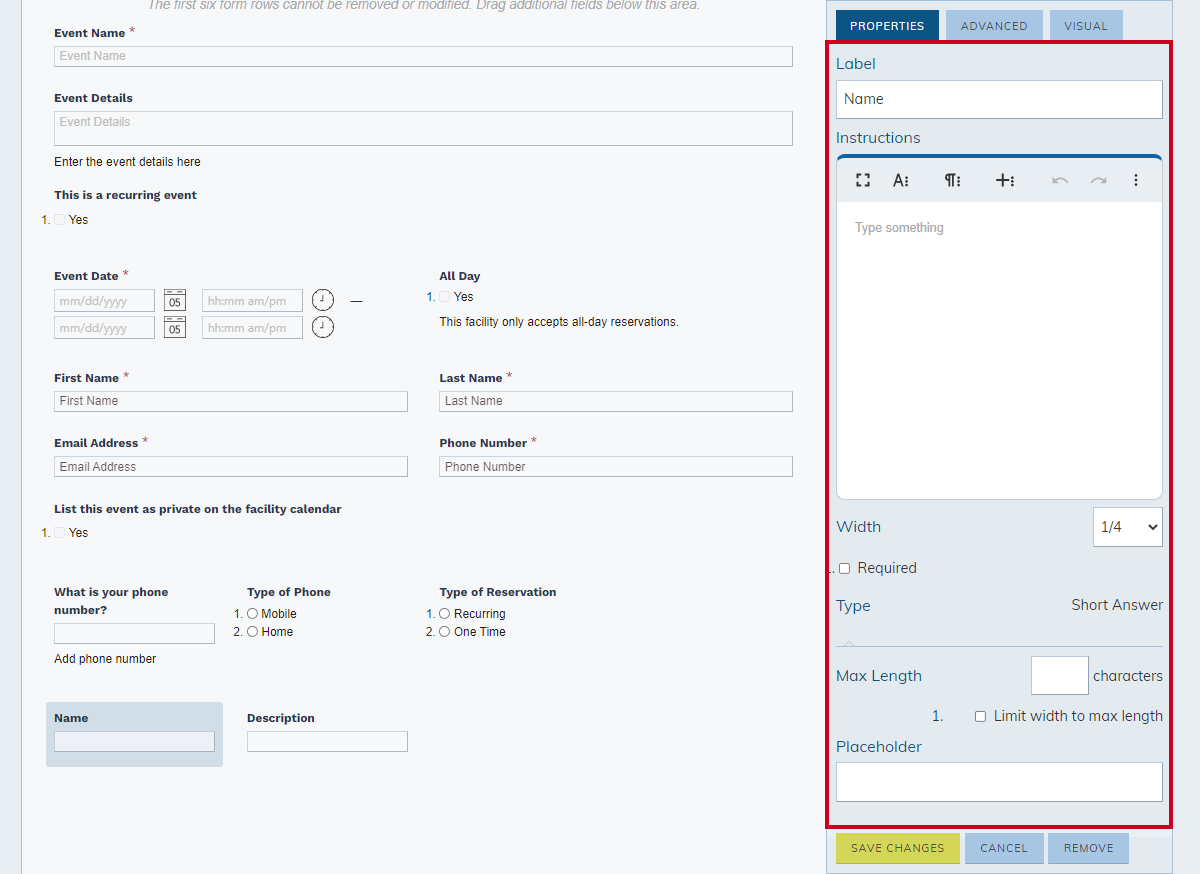Enable Limit width to max length
Viewport: 1200px width, 874px height.
click(x=980, y=716)
